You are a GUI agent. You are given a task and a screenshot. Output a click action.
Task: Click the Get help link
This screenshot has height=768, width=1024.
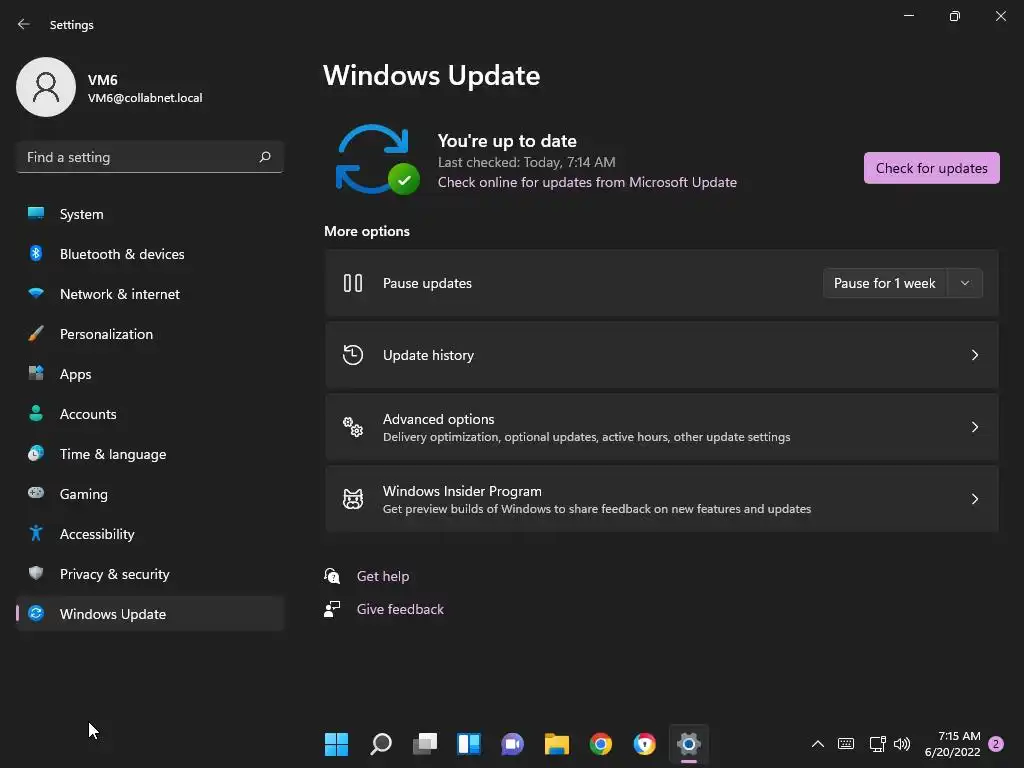(383, 576)
